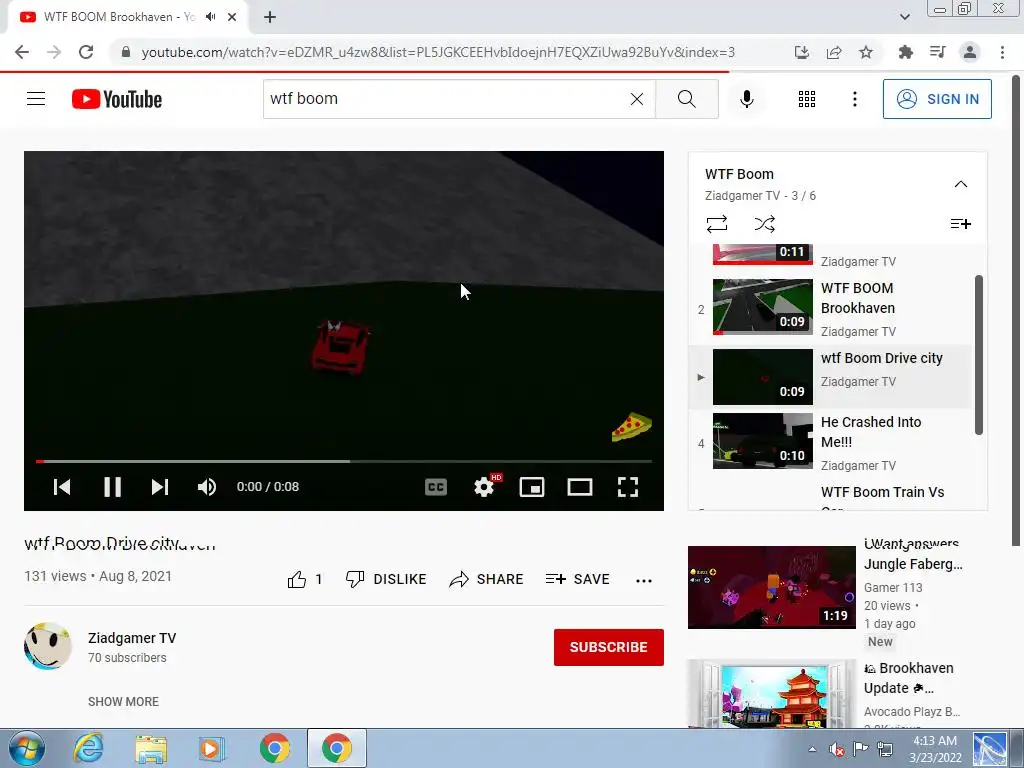Open Chrome extensions puzzle icon
1024x768 pixels.
pos(905,52)
